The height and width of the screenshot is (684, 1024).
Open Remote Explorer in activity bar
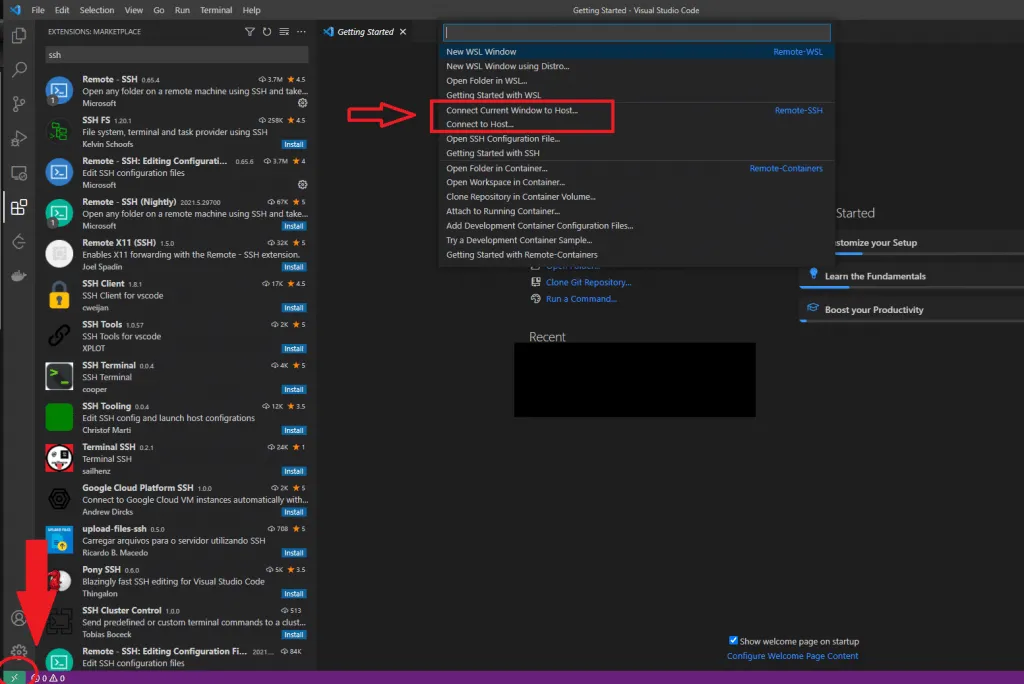[18, 173]
